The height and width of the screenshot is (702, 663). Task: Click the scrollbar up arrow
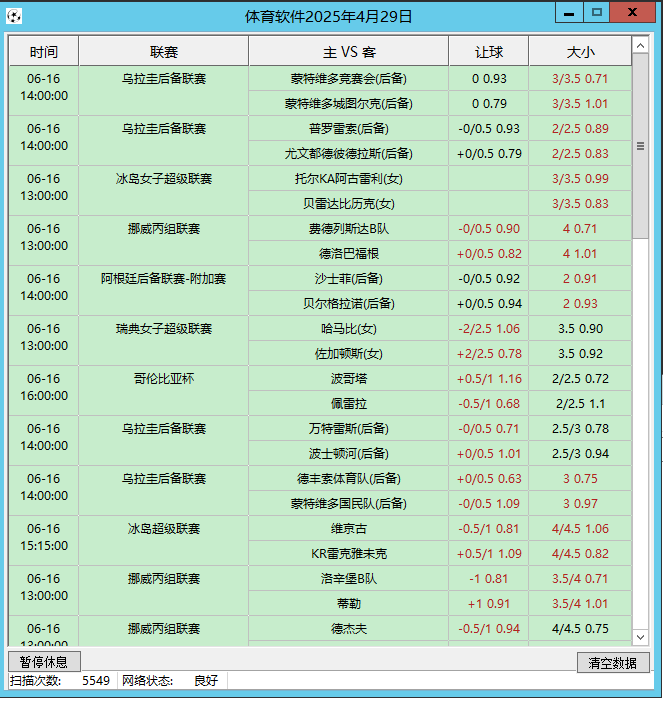(641, 45)
